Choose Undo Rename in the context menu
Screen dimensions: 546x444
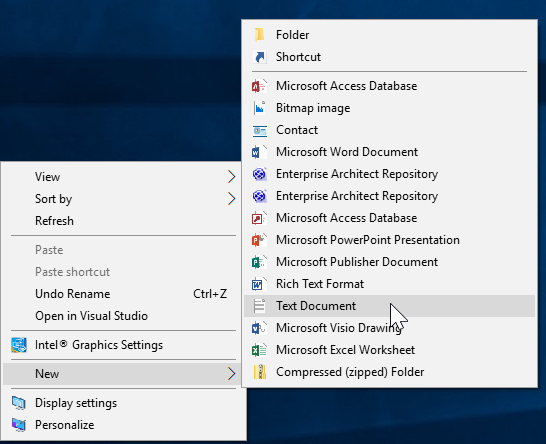pyautogui.click(x=122, y=294)
